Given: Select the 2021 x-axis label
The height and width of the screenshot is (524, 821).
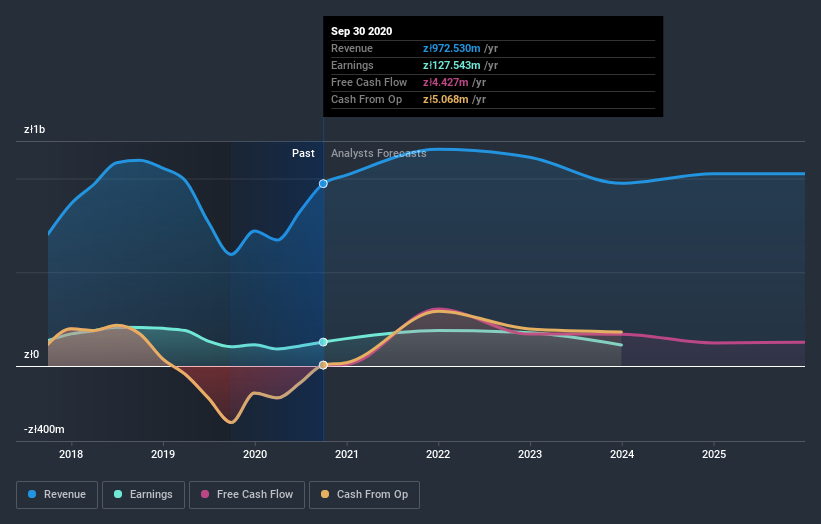Looking at the screenshot, I should point(347,454).
